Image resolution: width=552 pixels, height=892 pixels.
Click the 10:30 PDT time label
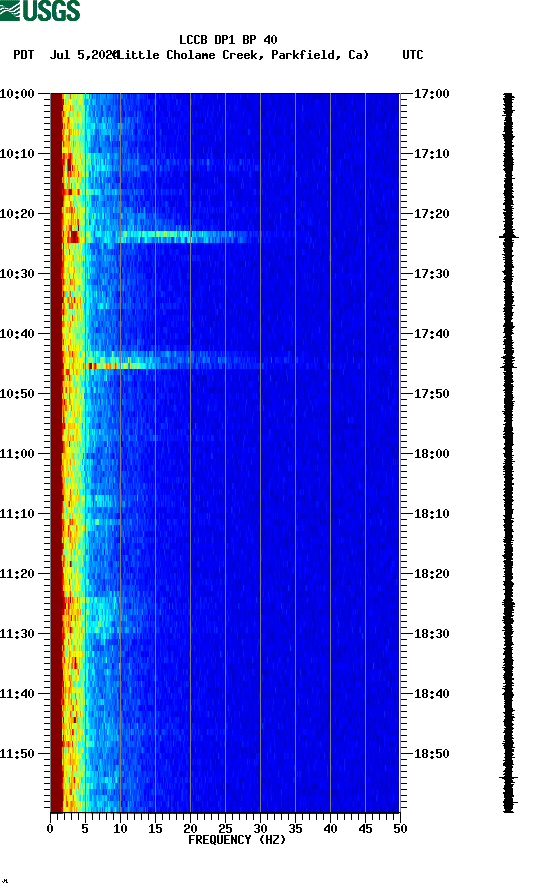click(17, 274)
